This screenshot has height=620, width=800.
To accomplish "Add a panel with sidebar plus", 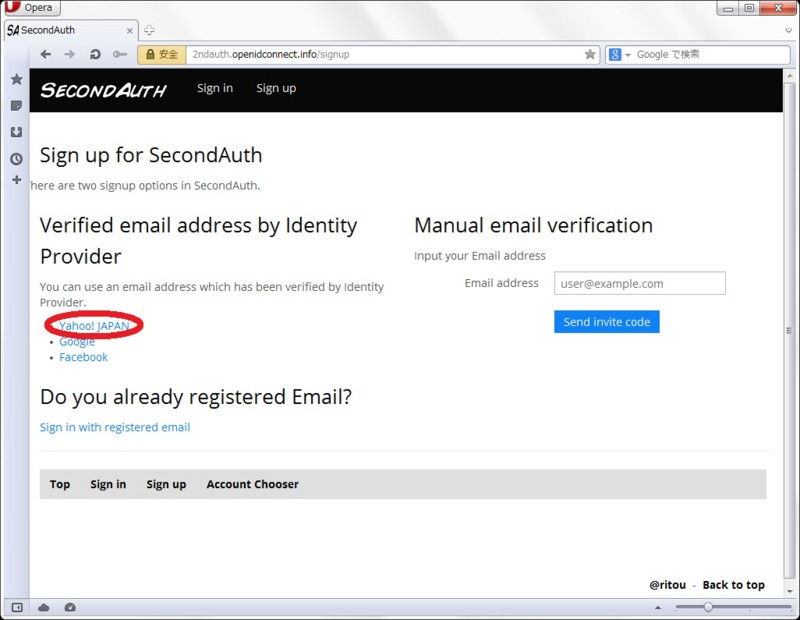I will tap(16, 180).
